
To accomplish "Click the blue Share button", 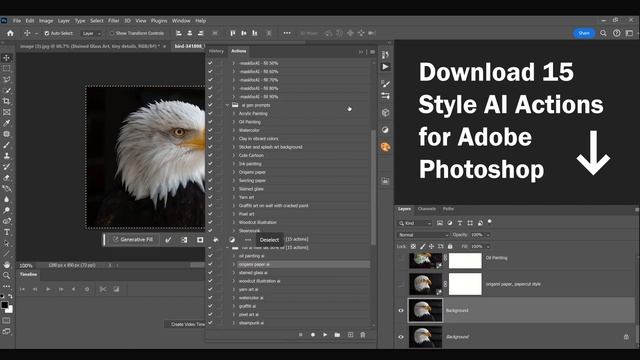I will 584,33.
